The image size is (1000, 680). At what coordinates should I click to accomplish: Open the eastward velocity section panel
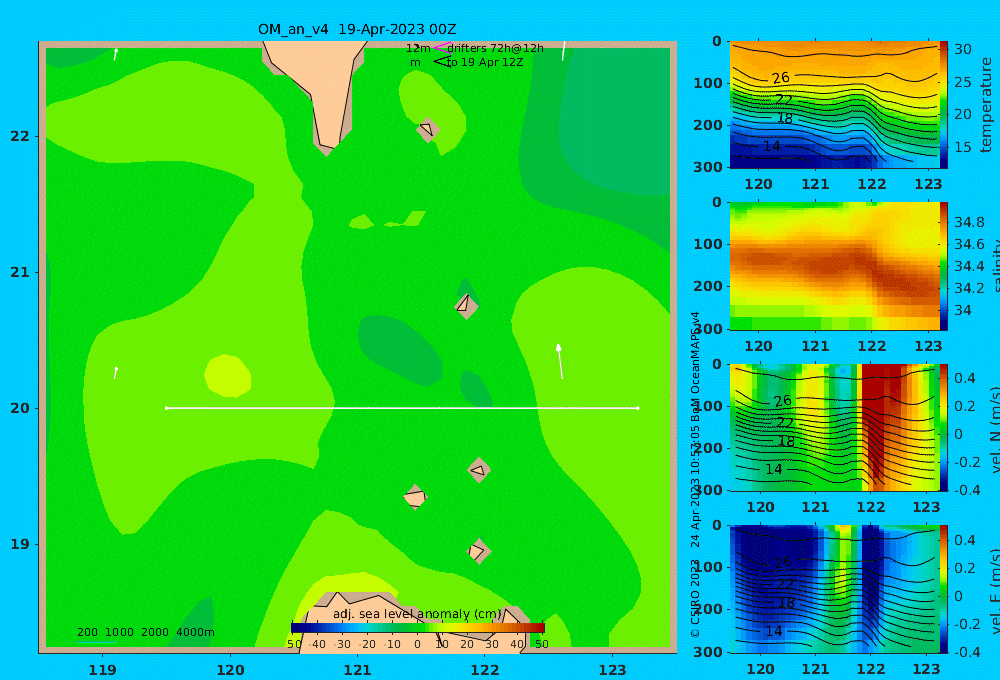tap(834, 589)
